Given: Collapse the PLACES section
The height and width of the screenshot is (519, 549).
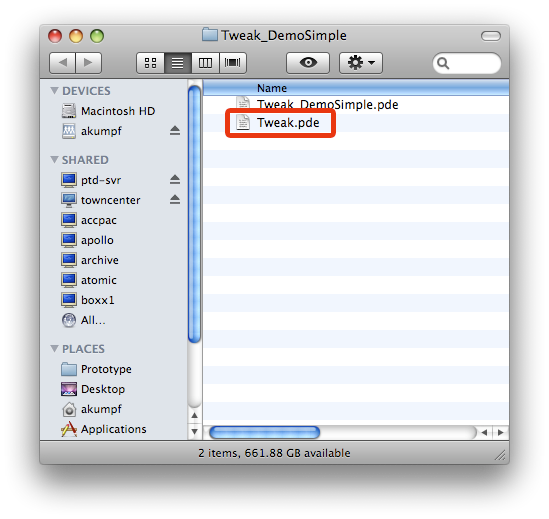Looking at the screenshot, I should (x=54, y=349).
